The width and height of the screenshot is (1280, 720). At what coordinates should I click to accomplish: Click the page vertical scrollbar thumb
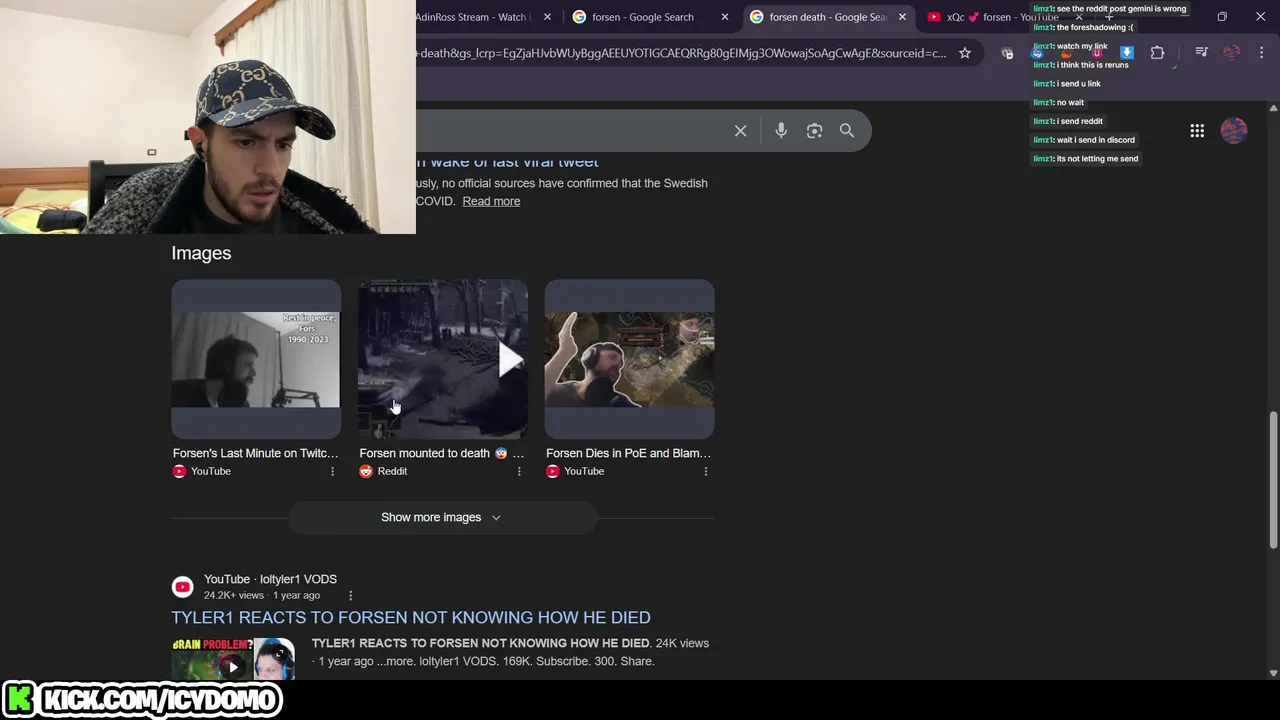1273,480
